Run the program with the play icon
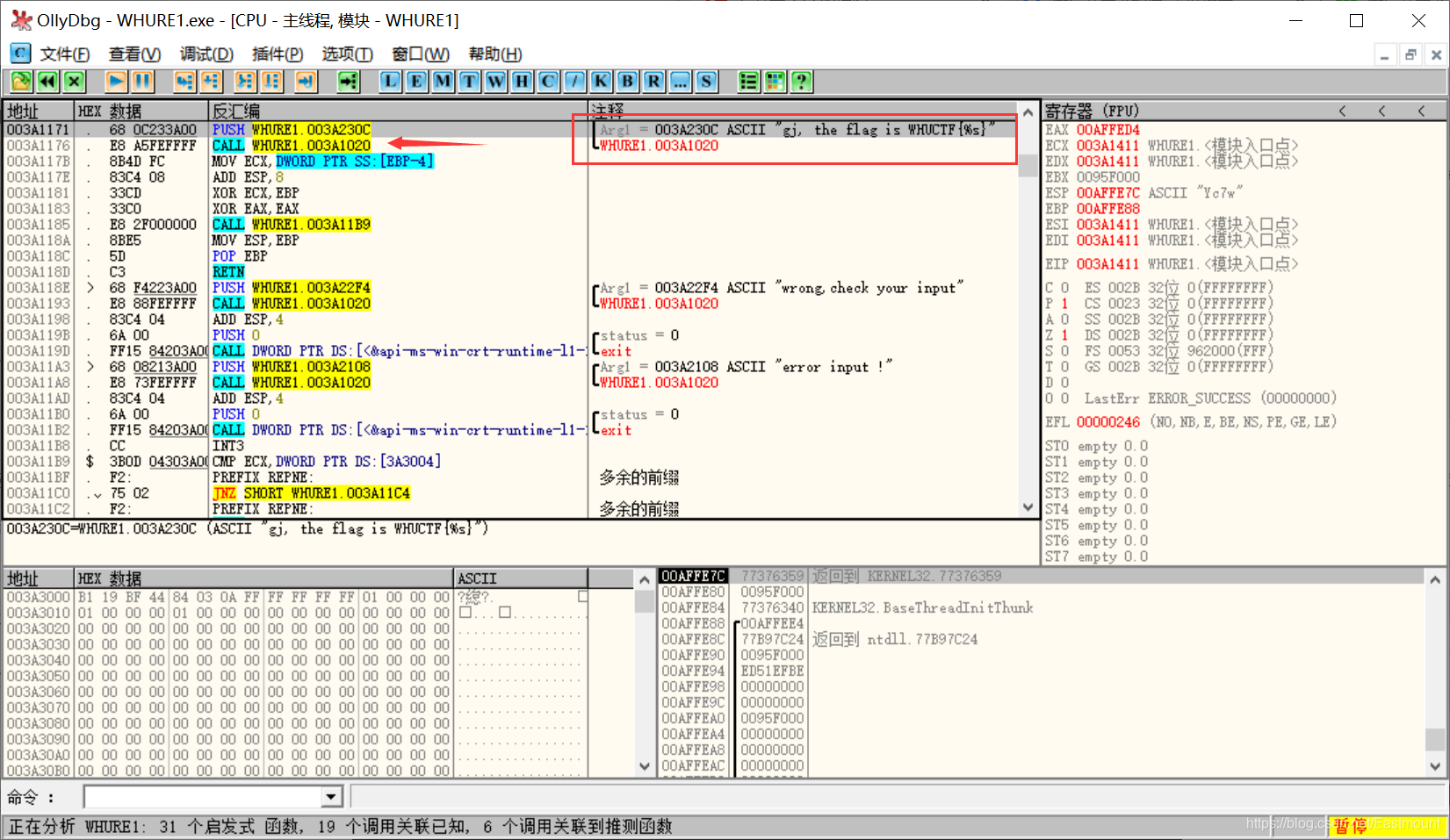 (x=116, y=82)
